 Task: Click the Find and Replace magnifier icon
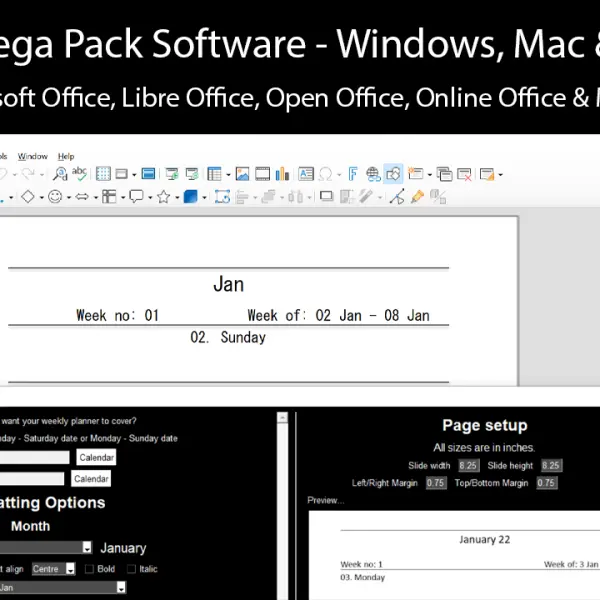[x=59, y=174]
